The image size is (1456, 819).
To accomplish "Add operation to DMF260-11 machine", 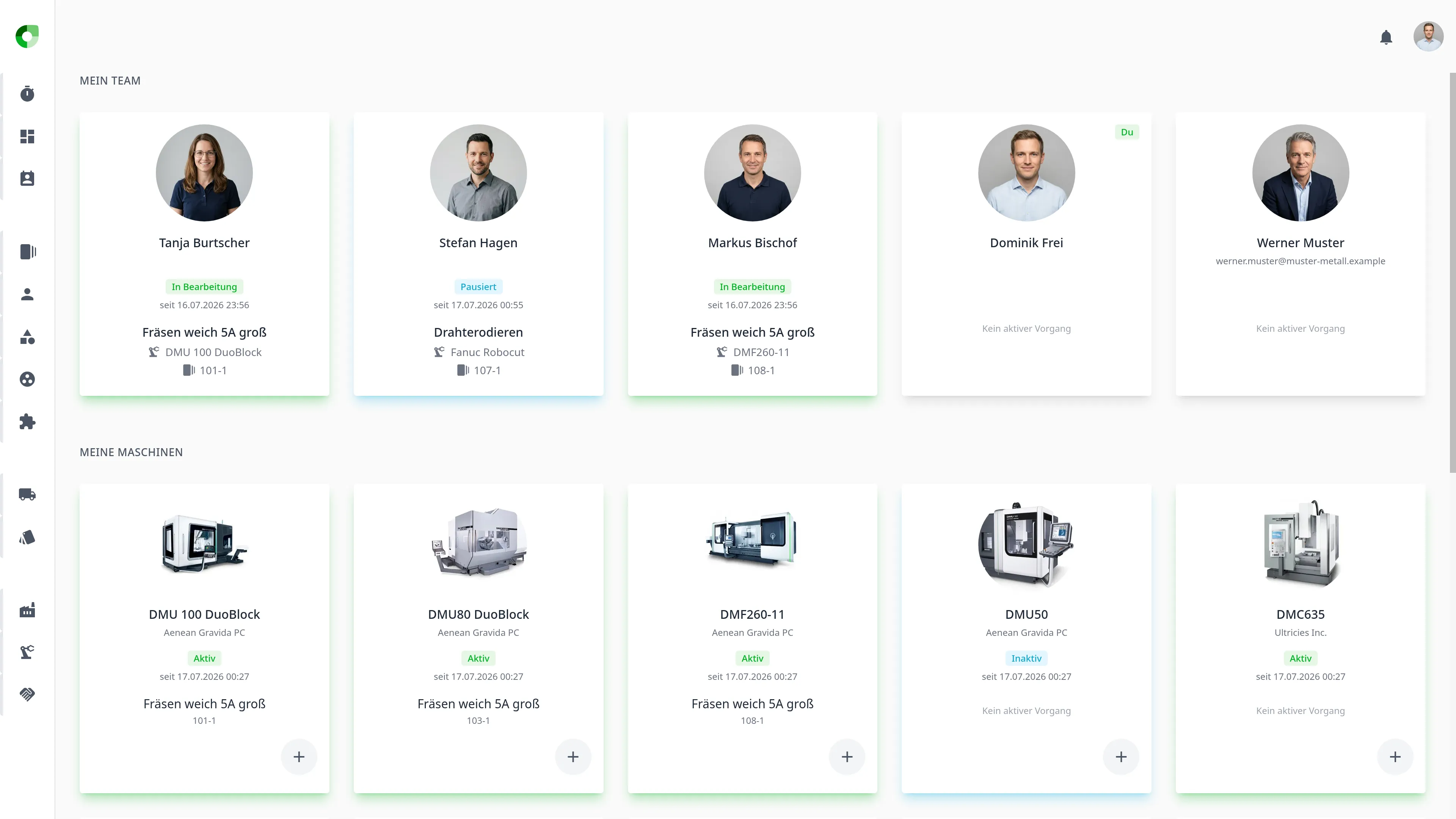I will [x=847, y=757].
